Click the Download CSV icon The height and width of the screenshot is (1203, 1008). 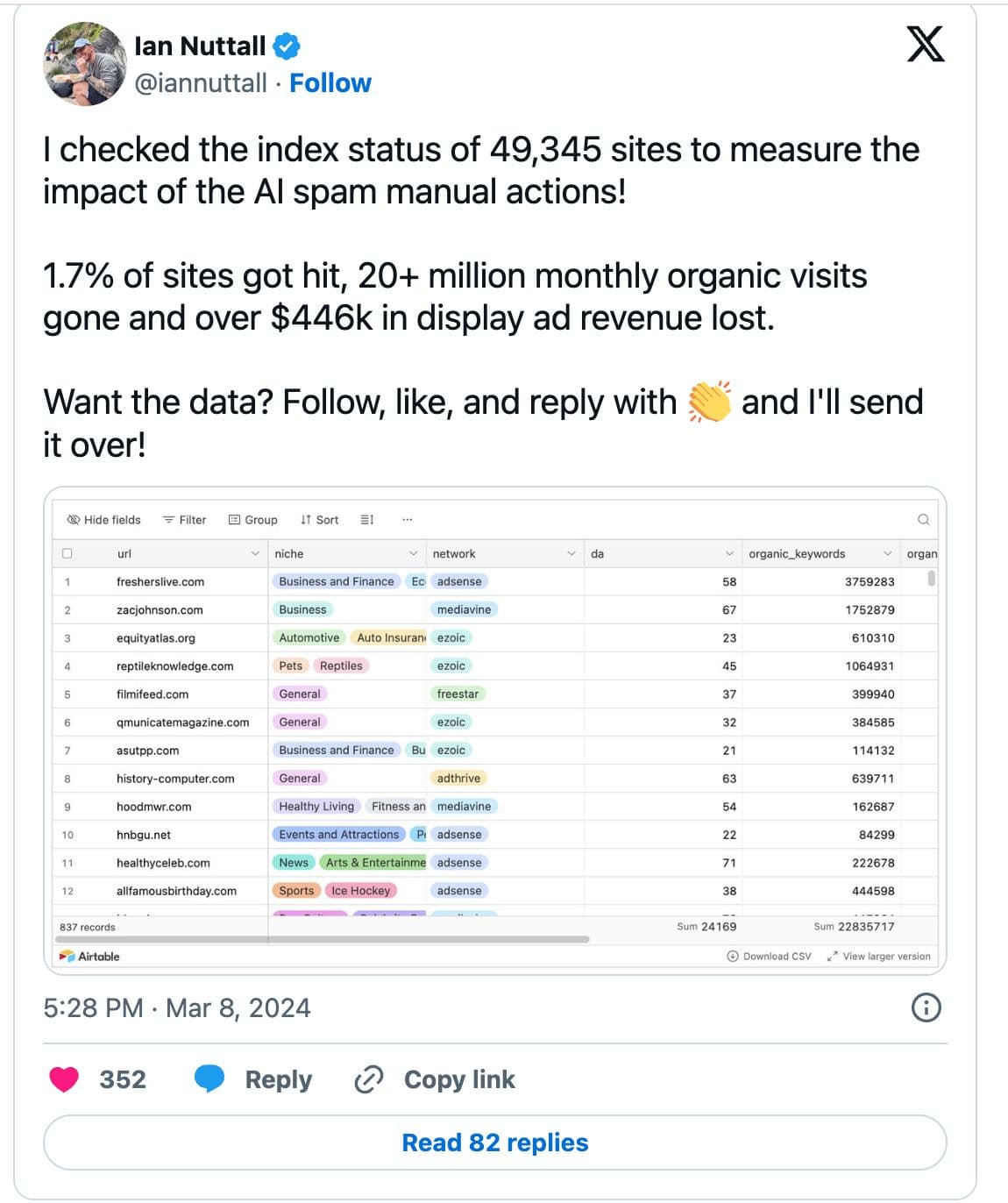point(733,956)
